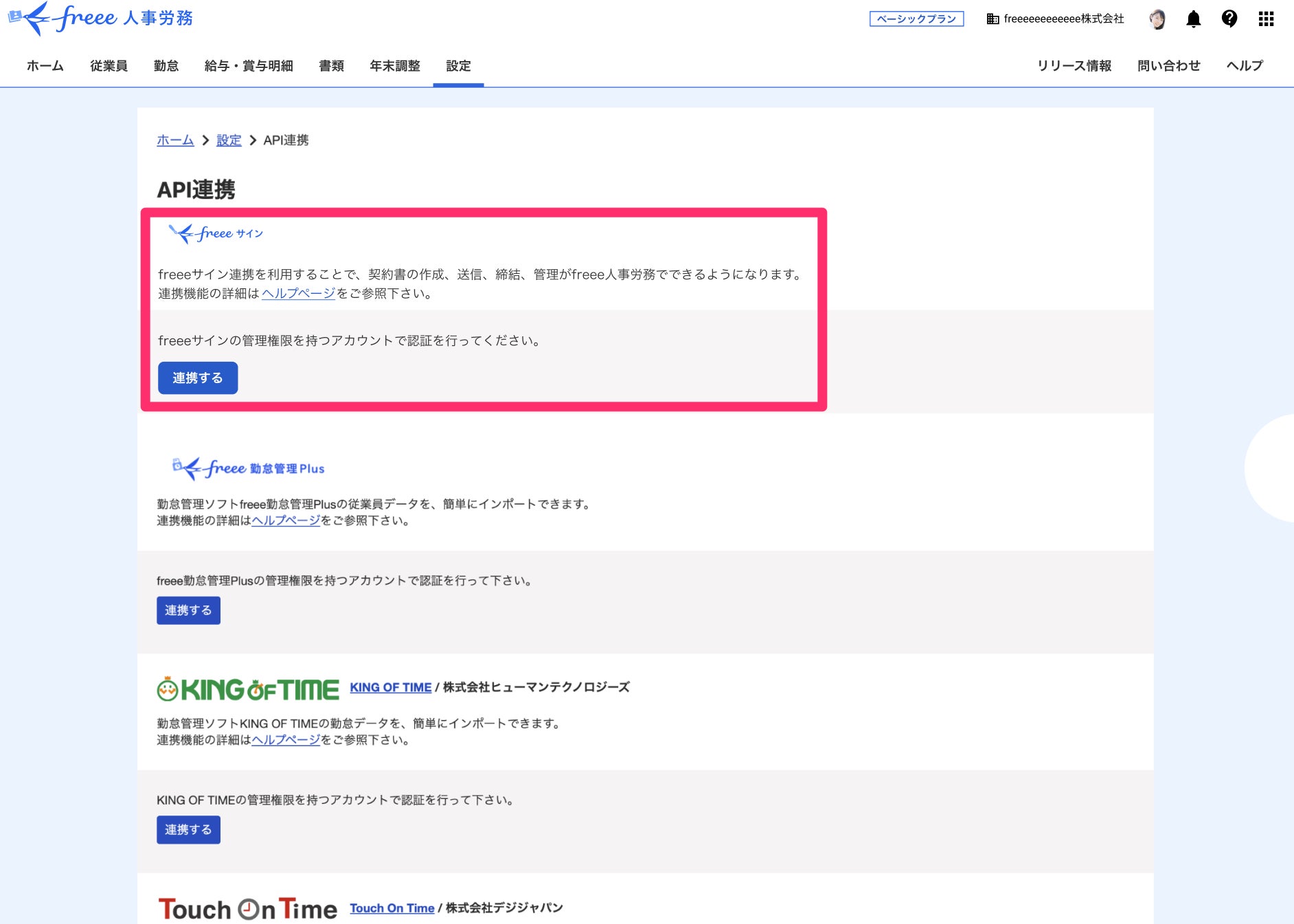The image size is (1294, 924).
Task: Open the apps grid menu
Action: [x=1266, y=19]
